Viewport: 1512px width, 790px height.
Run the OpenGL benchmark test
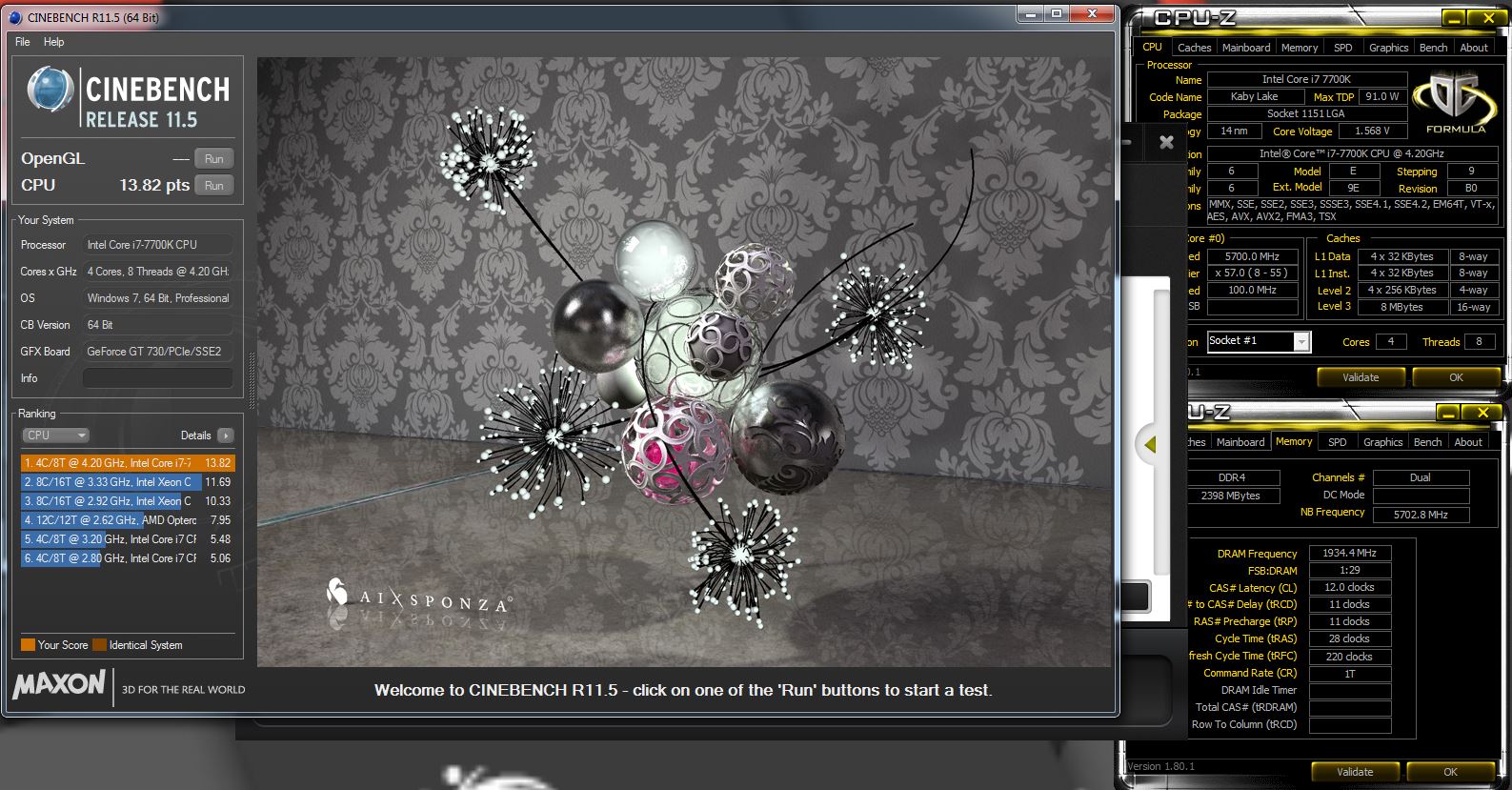(x=214, y=159)
